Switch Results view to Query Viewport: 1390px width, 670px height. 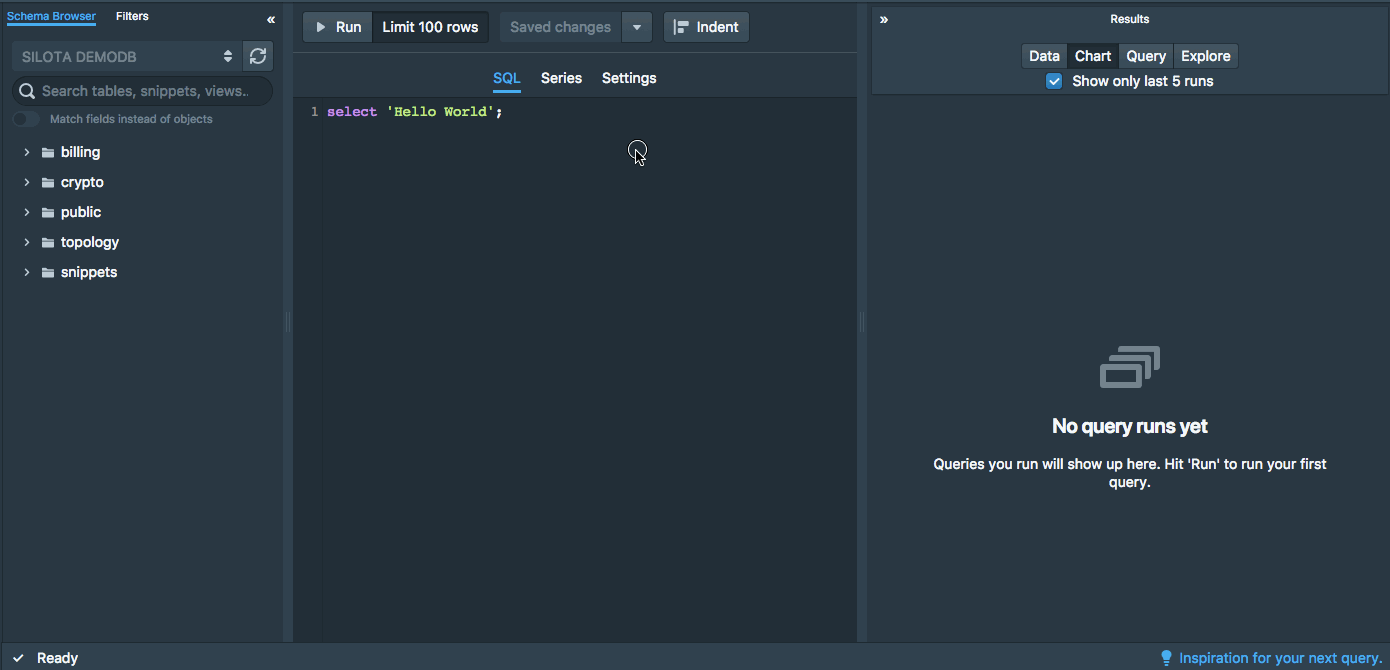click(x=1146, y=56)
